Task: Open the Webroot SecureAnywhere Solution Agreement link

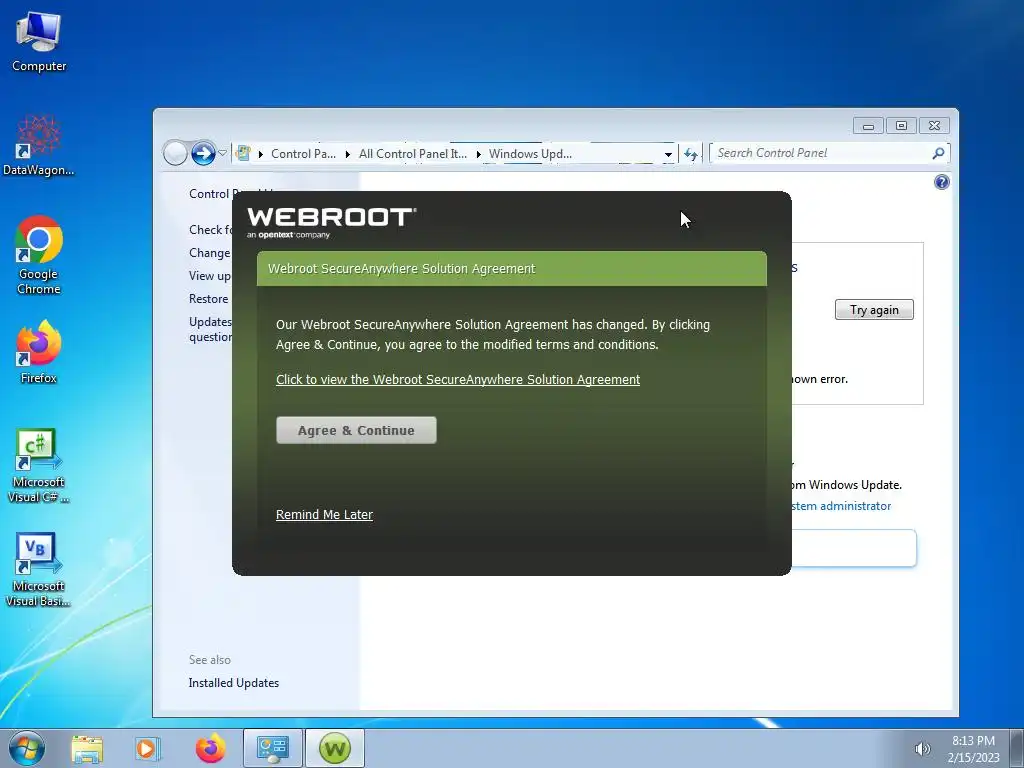Action: [x=458, y=379]
